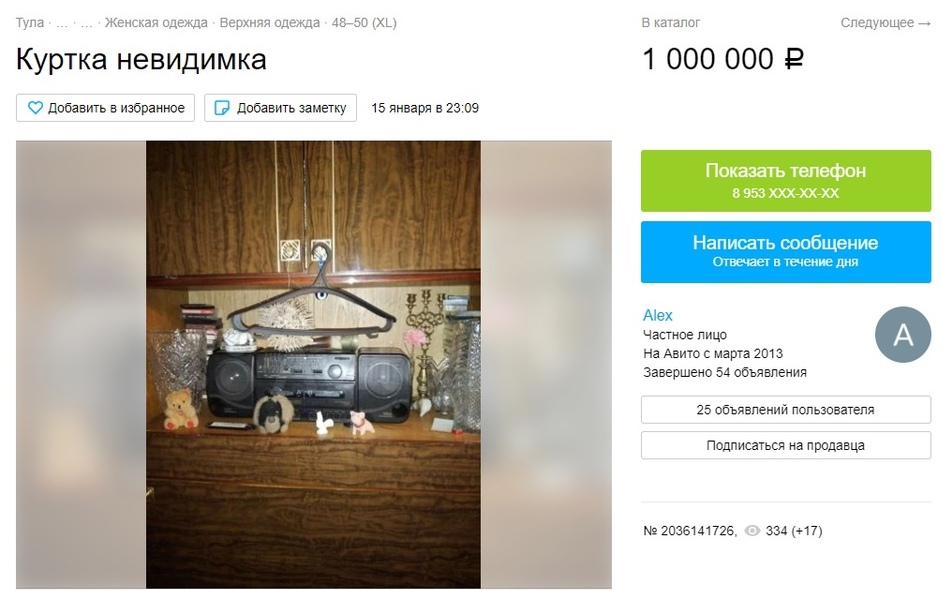Screen dimensions: 943x590
Task: Click the ruble currency sign
Action: coord(793,59)
